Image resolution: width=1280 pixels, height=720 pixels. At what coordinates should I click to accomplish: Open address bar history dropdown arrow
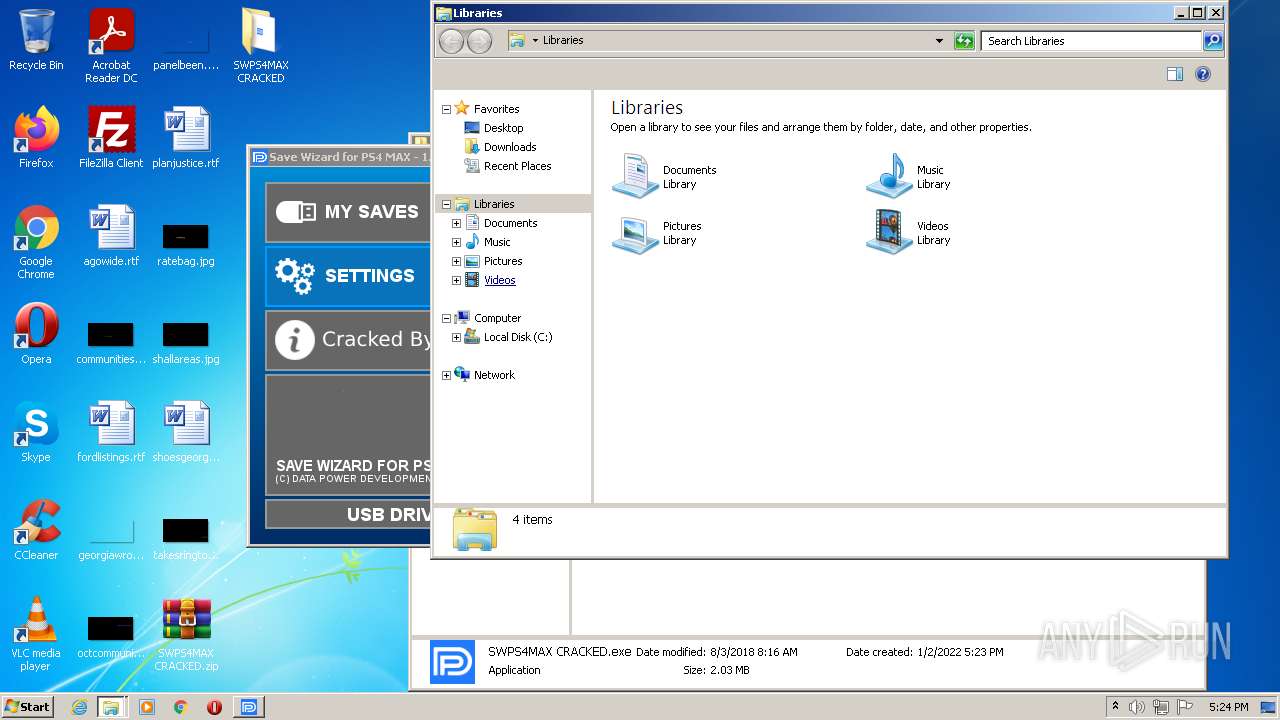pyautogui.click(x=939, y=41)
